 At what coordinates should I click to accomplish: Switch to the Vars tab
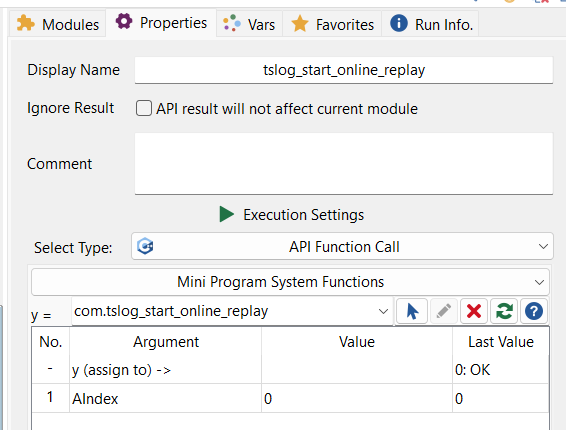pos(249,24)
